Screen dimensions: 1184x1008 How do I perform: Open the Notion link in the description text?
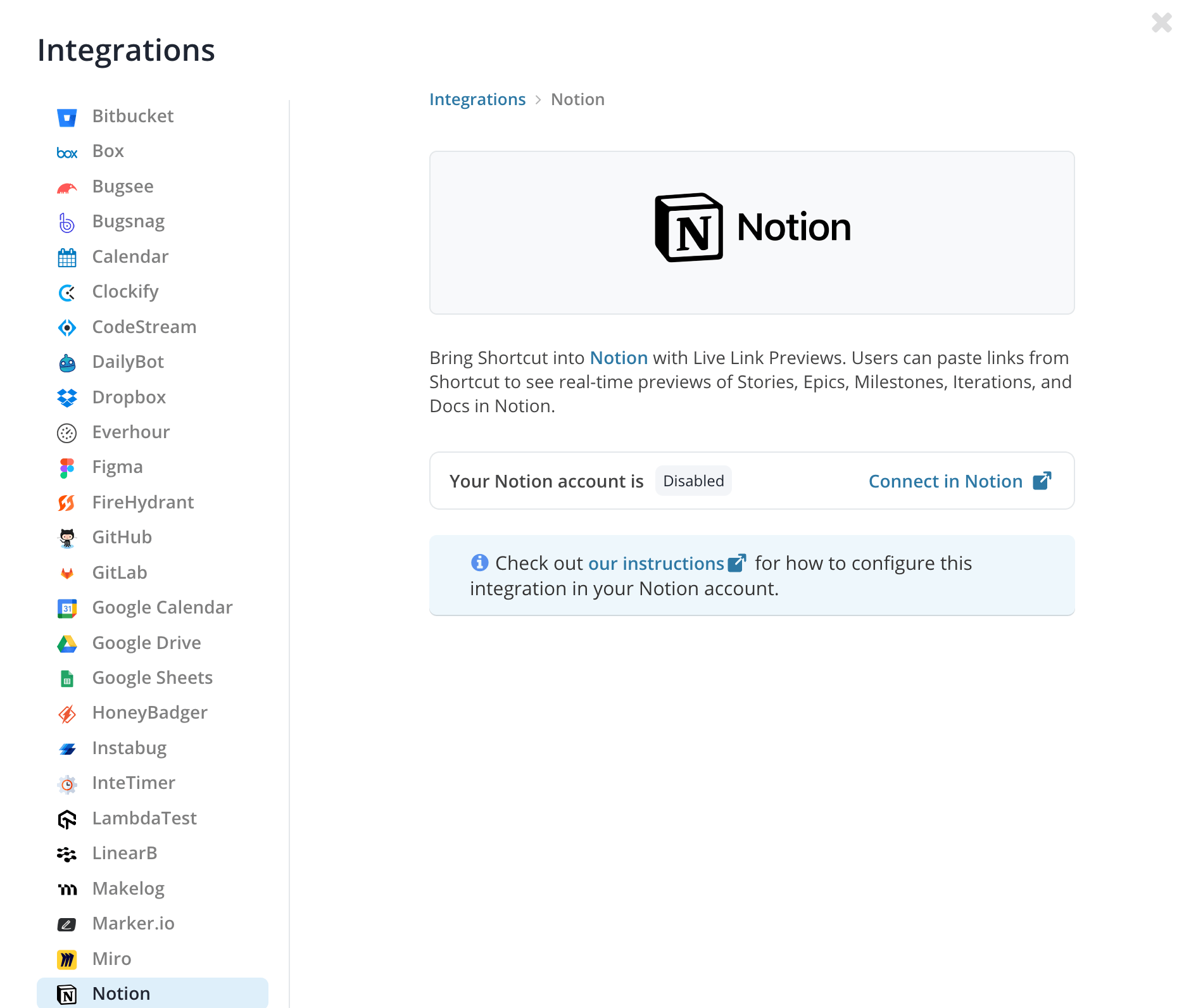tap(619, 358)
